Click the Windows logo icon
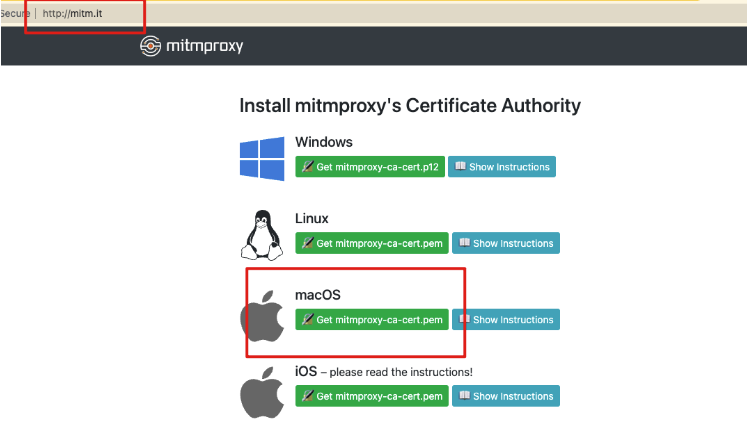The image size is (747, 422). click(x=262, y=159)
